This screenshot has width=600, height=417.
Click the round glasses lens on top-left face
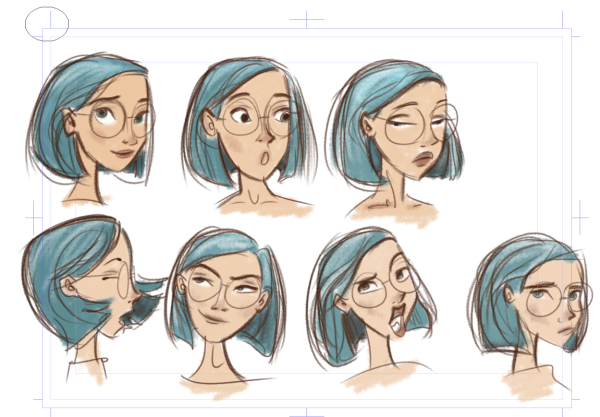pos(108,120)
